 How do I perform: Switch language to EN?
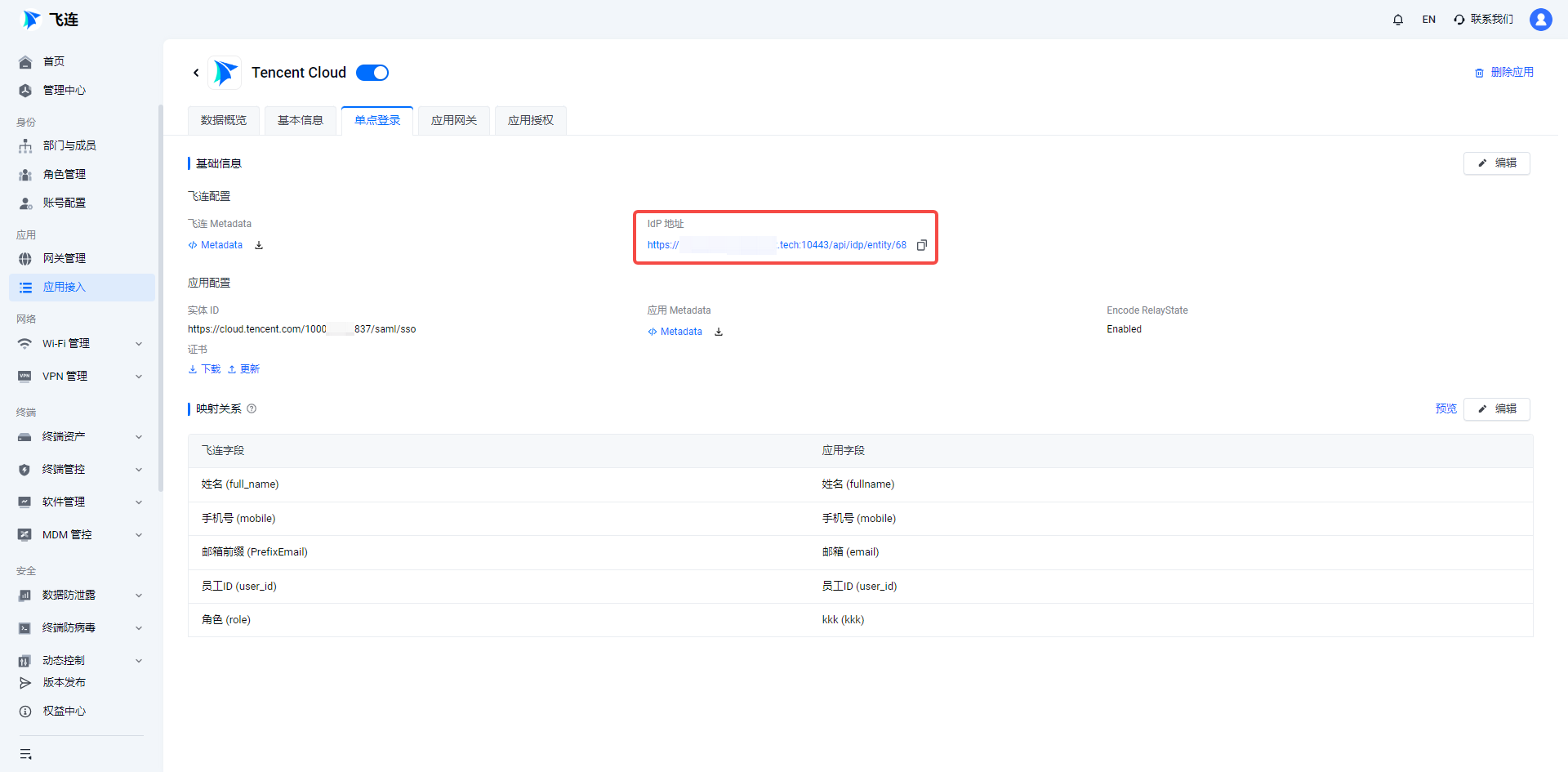[x=1428, y=20]
